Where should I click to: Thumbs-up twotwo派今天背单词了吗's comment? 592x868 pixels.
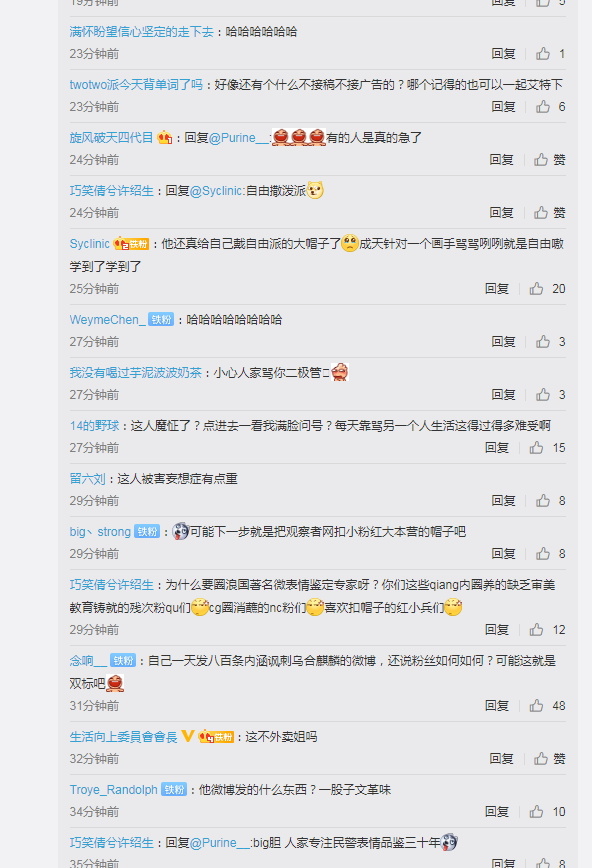pyautogui.click(x=543, y=106)
